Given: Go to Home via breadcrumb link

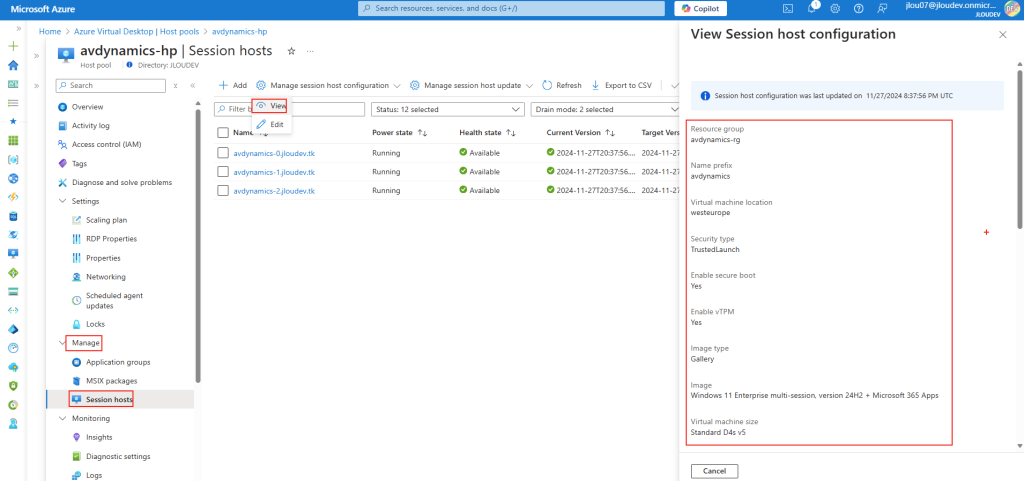Looking at the screenshot, I should 49,31.
